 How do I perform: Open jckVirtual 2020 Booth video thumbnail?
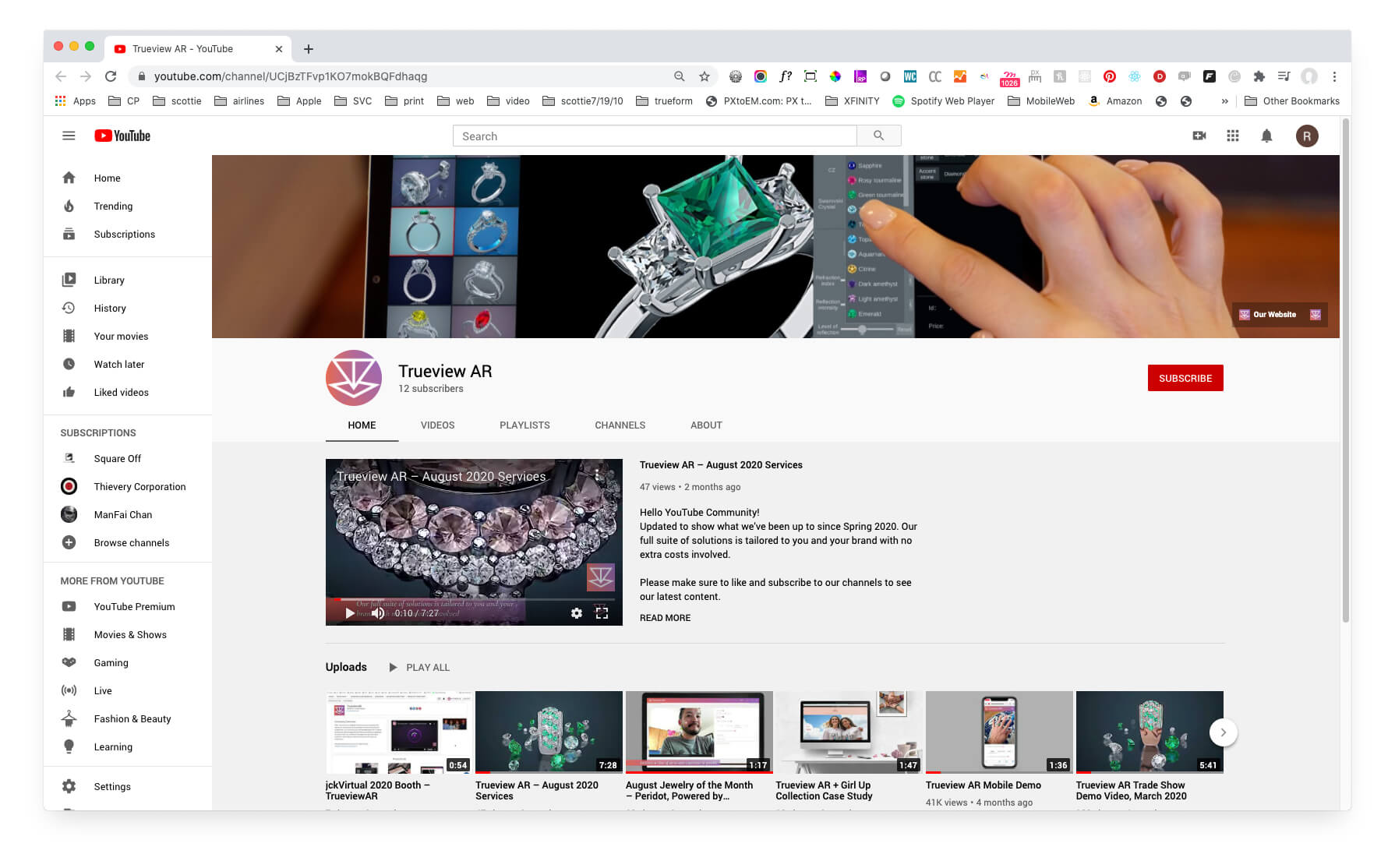pos(397,732)
